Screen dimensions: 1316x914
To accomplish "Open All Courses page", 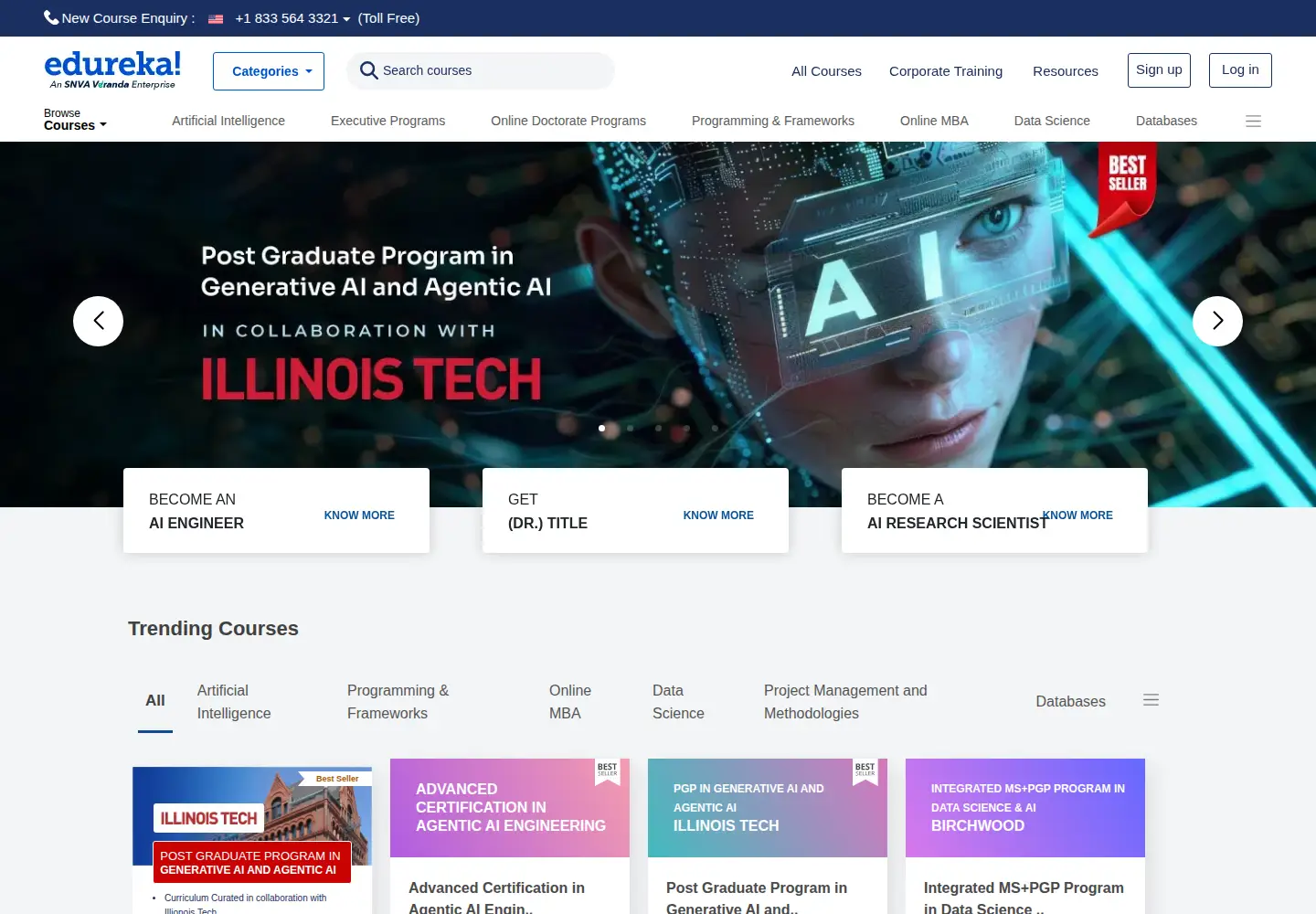I will (826, 71).
